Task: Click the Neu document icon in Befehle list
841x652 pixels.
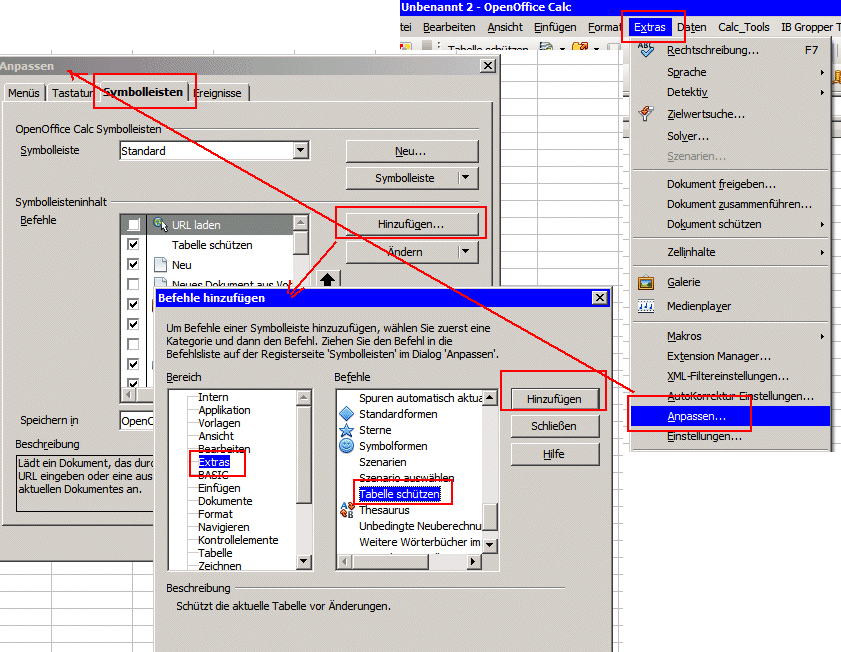Action: [x=160, y=265]
